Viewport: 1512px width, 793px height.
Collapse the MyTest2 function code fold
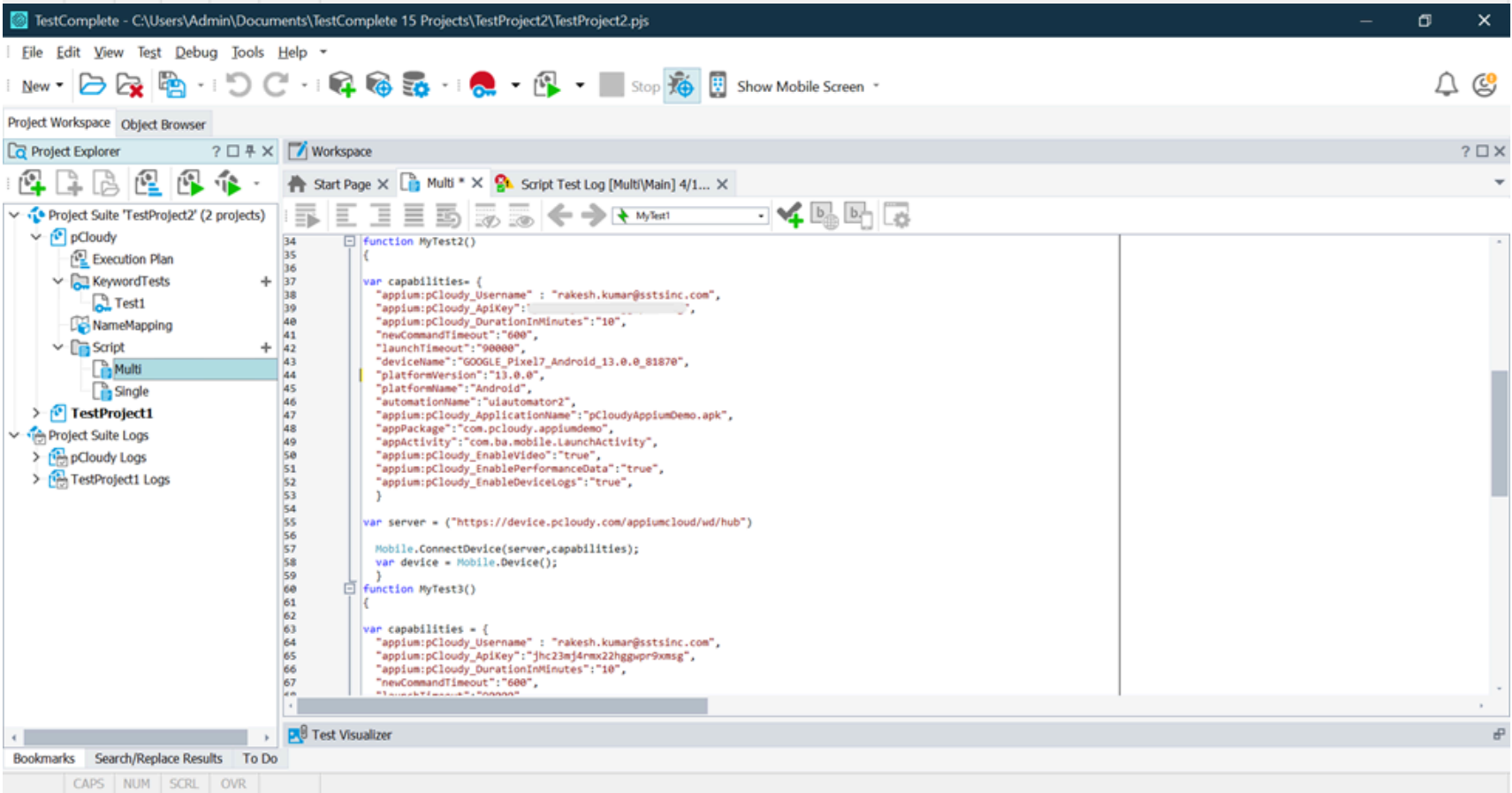coord(349,241)
